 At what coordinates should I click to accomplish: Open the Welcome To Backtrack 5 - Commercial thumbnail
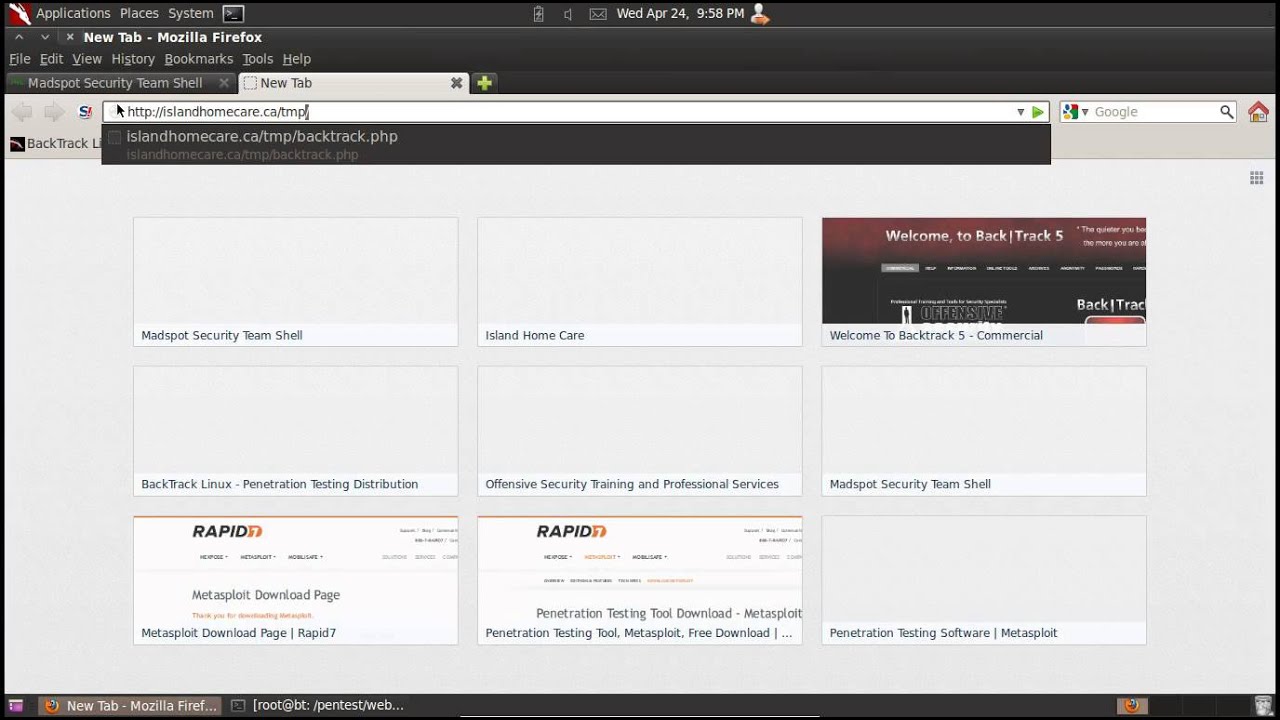(984, 282)
